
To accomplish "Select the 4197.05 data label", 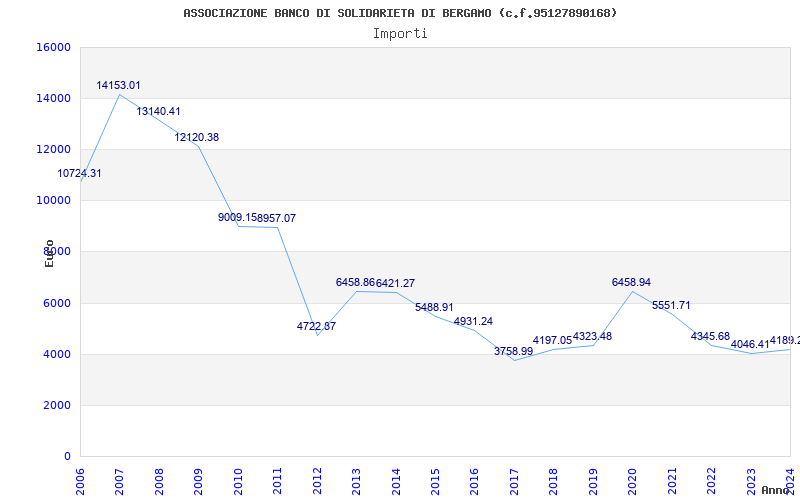I will 552,340.
